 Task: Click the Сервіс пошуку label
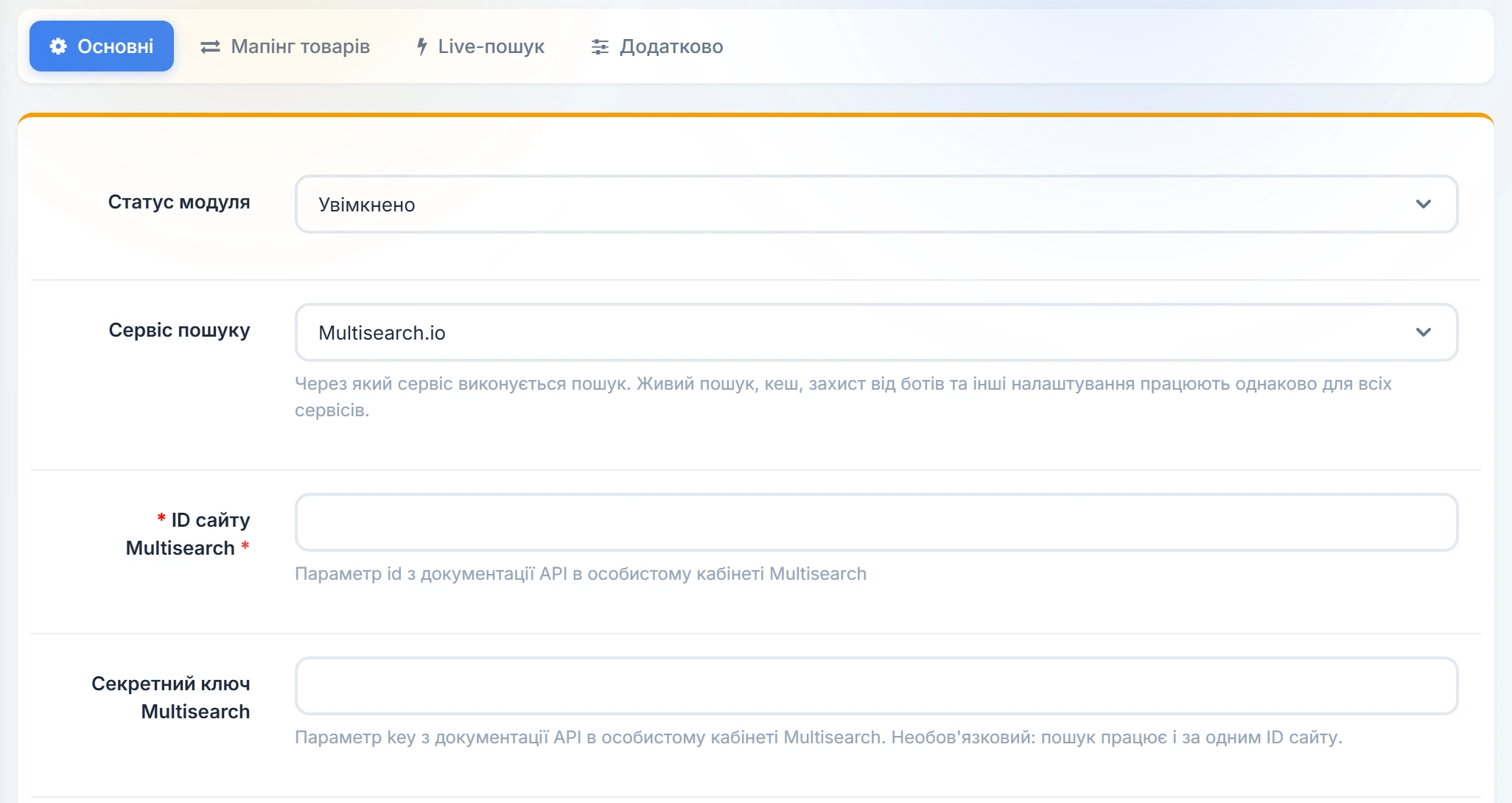(179, 330)
